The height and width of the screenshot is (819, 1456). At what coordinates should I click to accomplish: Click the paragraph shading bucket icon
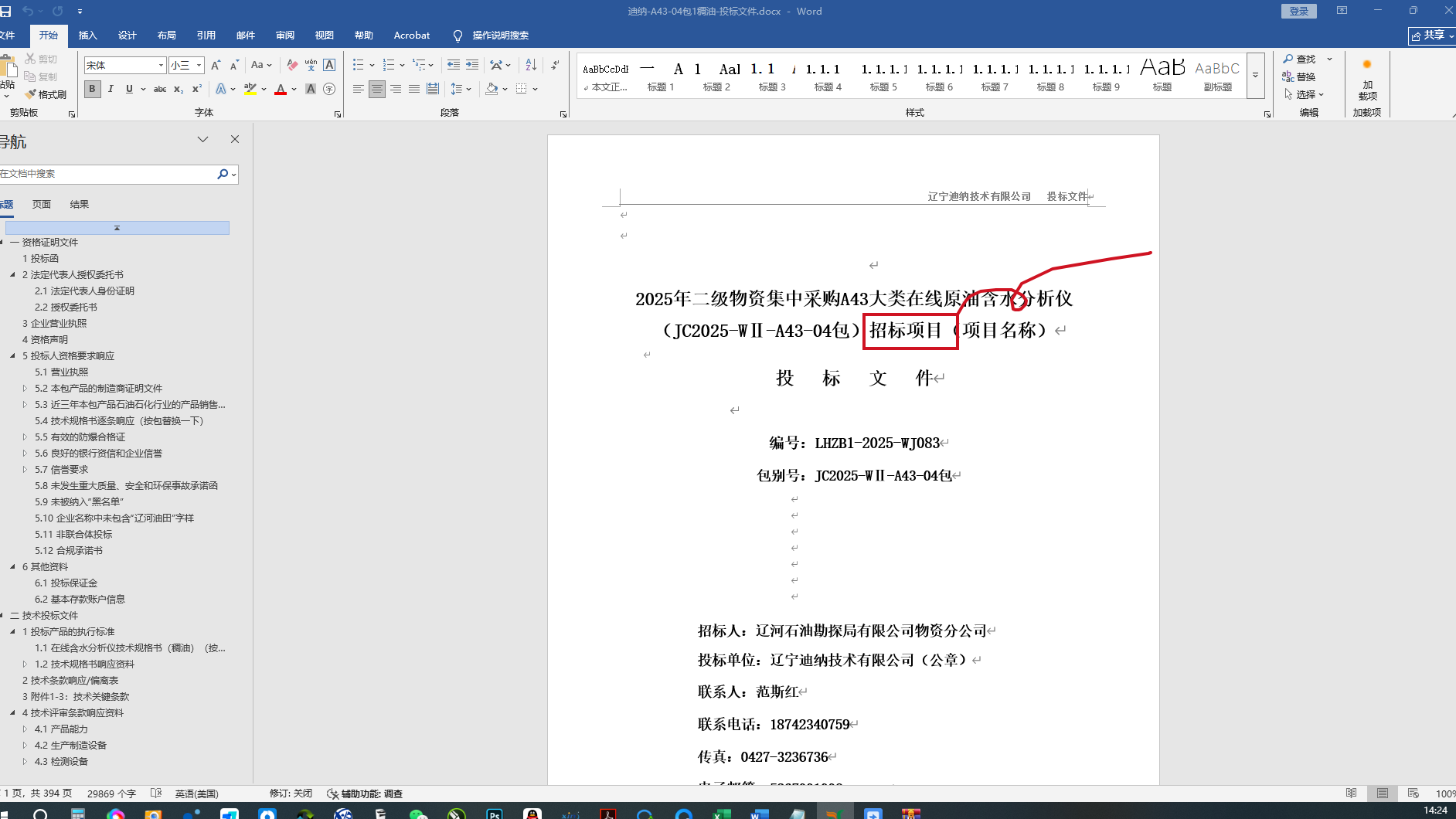coord(492,89)
